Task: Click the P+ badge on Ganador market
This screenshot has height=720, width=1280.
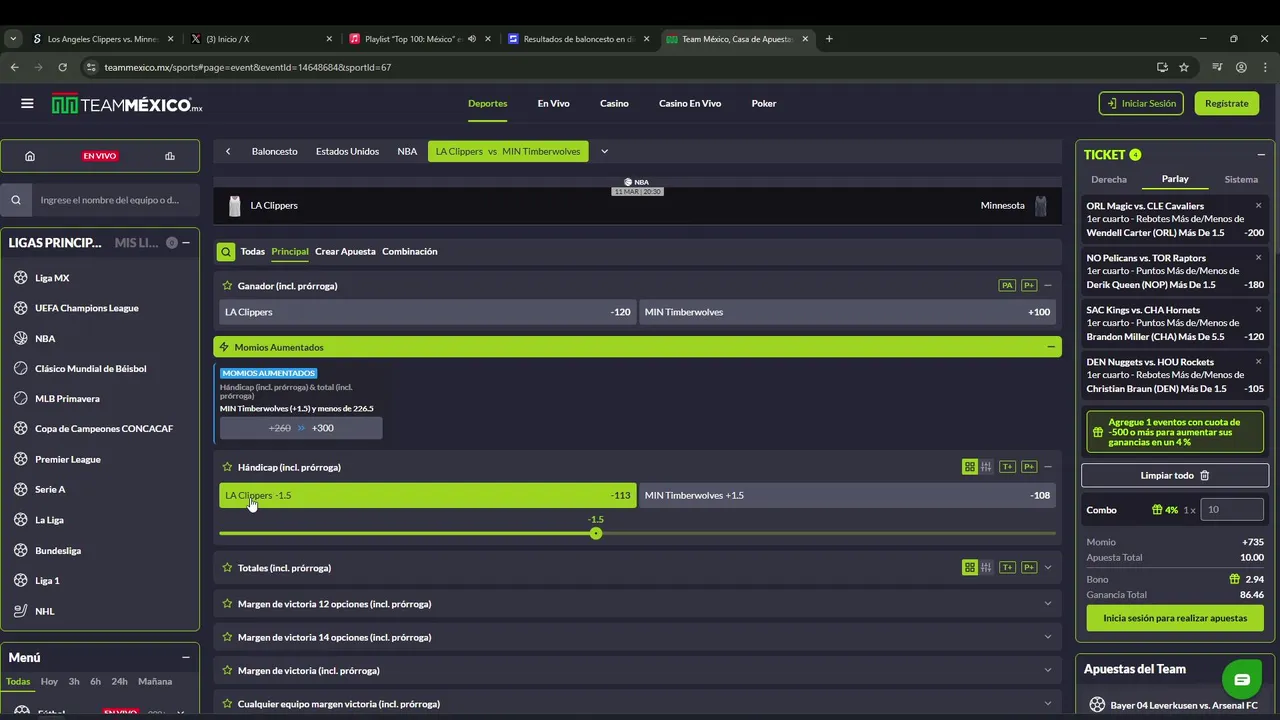Action: (1028, 286)
